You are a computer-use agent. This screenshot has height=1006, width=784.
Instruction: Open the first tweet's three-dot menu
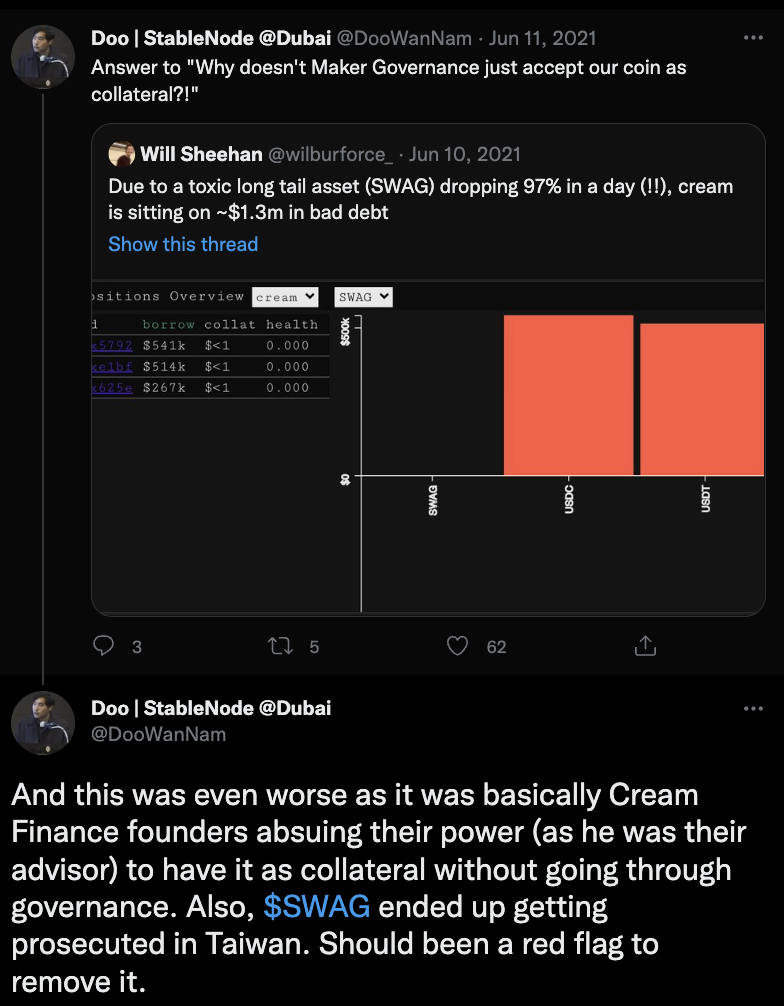point(753,38)
